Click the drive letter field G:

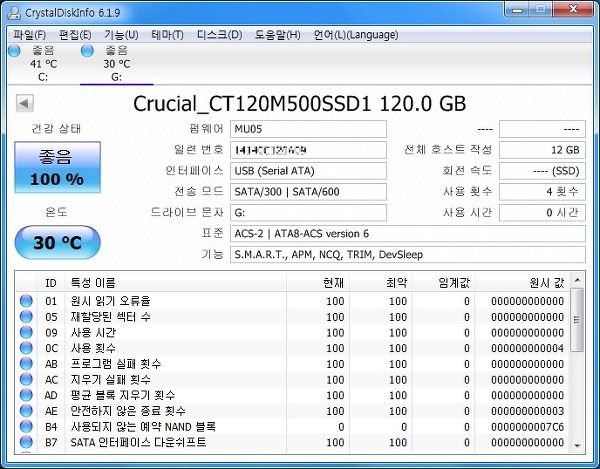click(308, 213)
